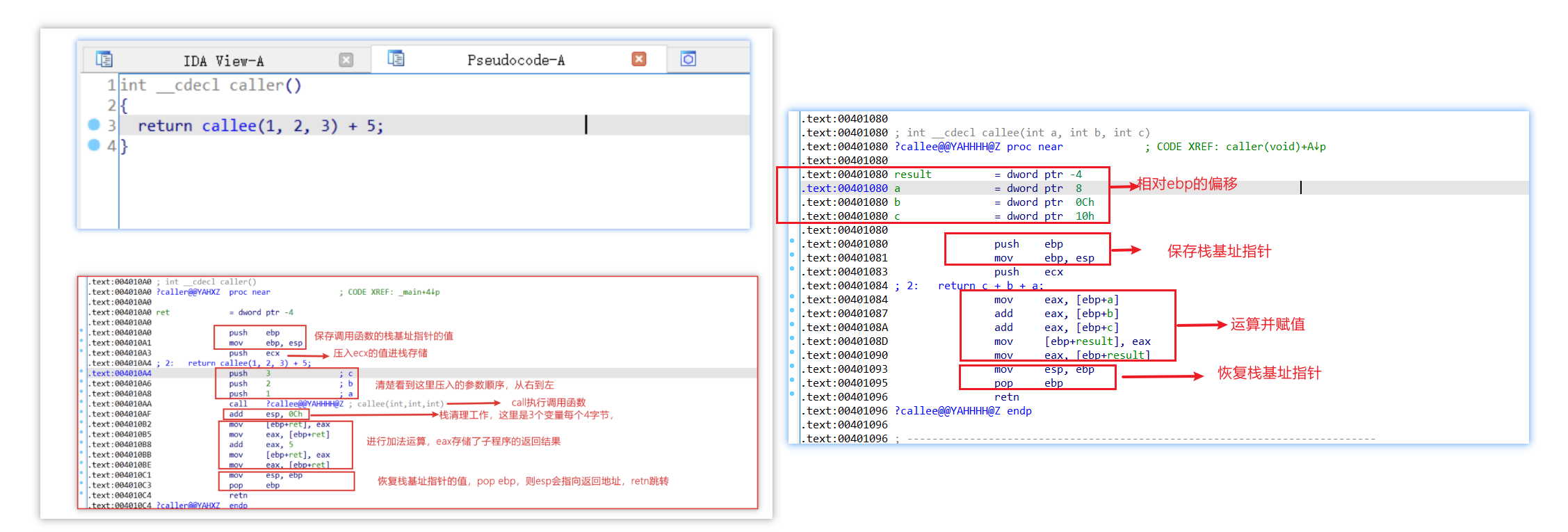
Task: Close the IDA View-A tab
Action: pos(346,60)
